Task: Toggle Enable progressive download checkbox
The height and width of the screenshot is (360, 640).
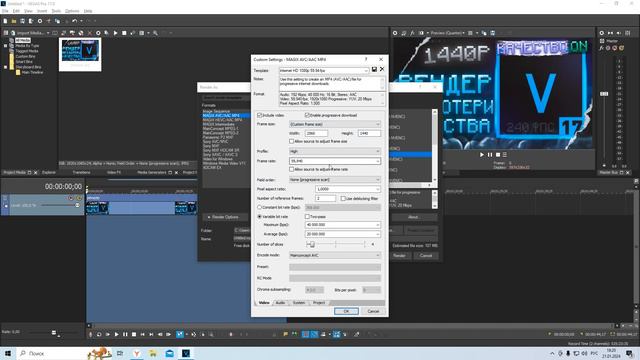Action: [307, 115]
